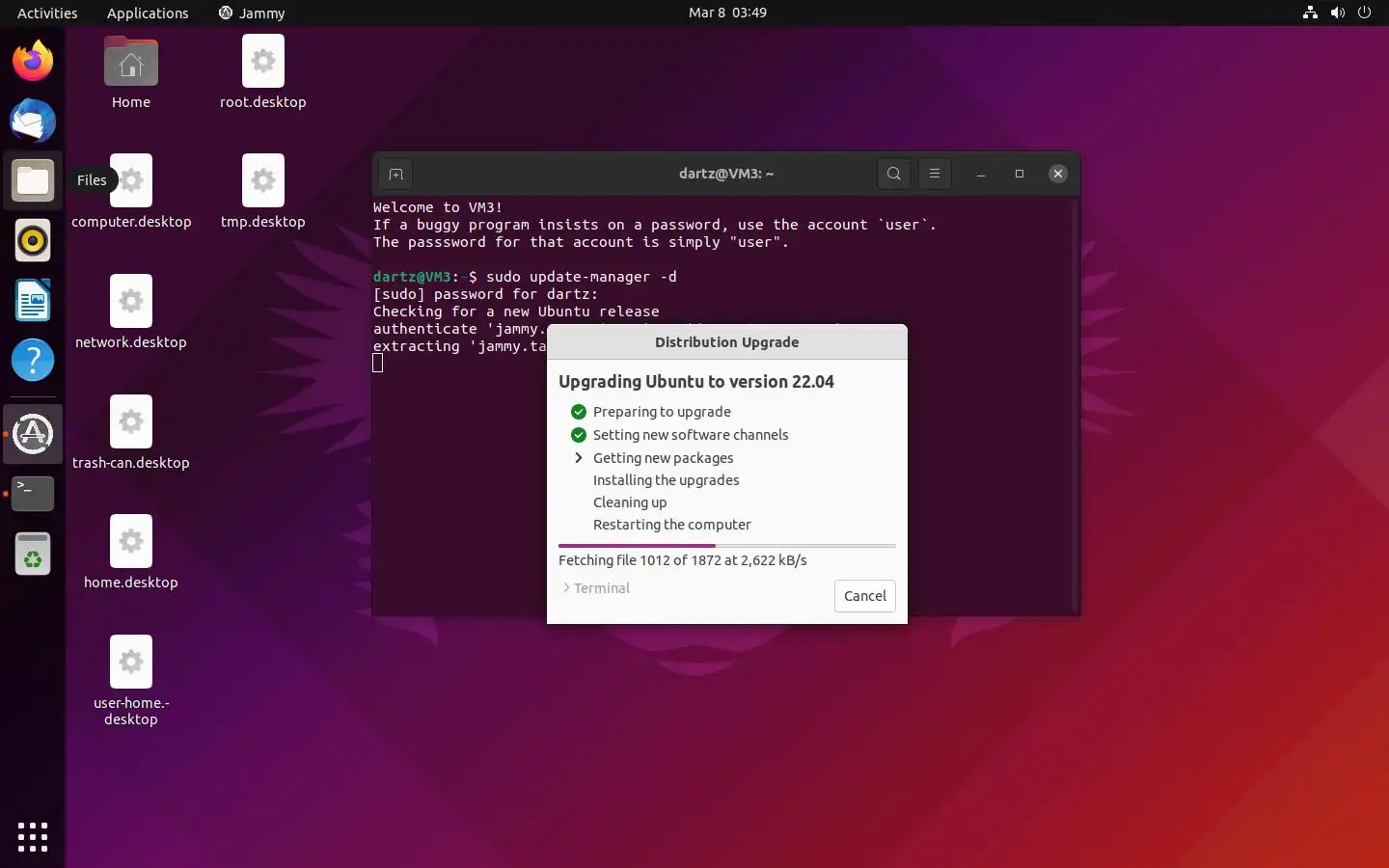The image size is (1389, 868).
Task: Click the Preparing to upgrade step
Action: (x=662, y=412)
